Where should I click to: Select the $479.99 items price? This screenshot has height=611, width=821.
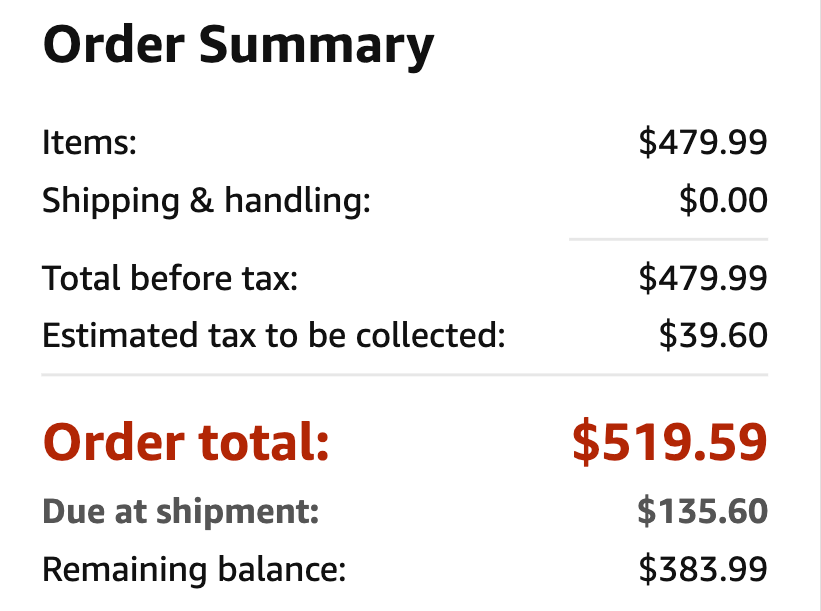(703, 143)
